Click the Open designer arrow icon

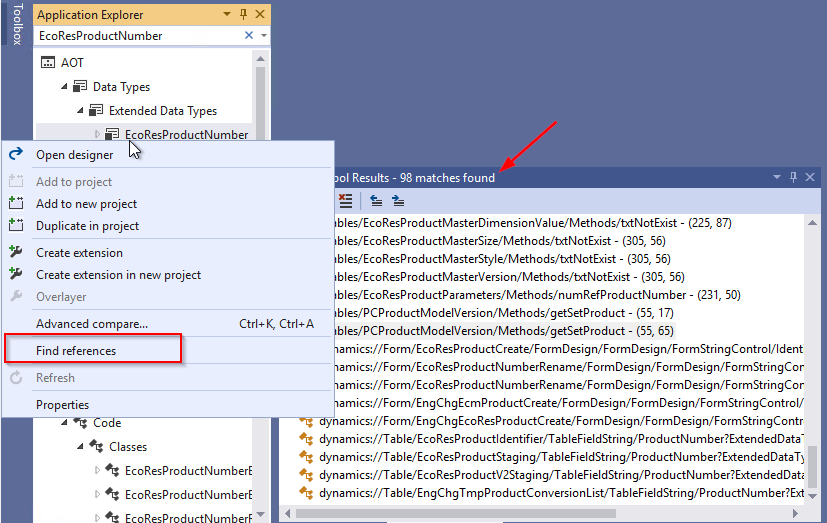pyautogui.click(x=16, y=153)
